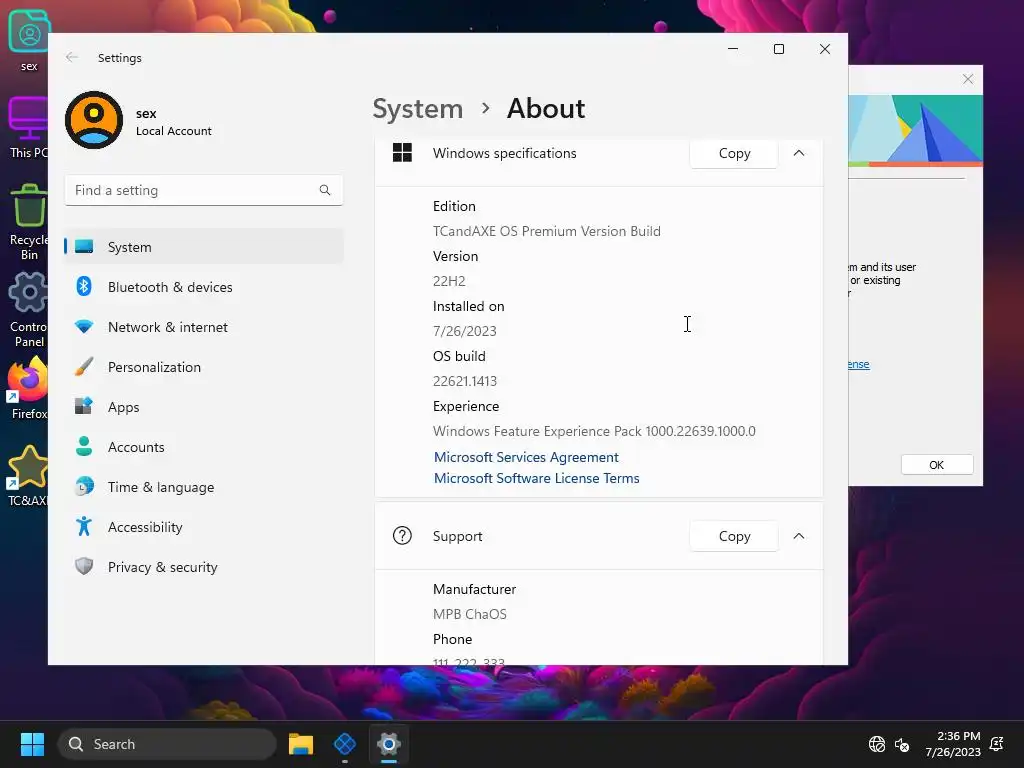Click the Settings gear taskbar icon
Screen dimensions: 1024x768
pos(389,744)
